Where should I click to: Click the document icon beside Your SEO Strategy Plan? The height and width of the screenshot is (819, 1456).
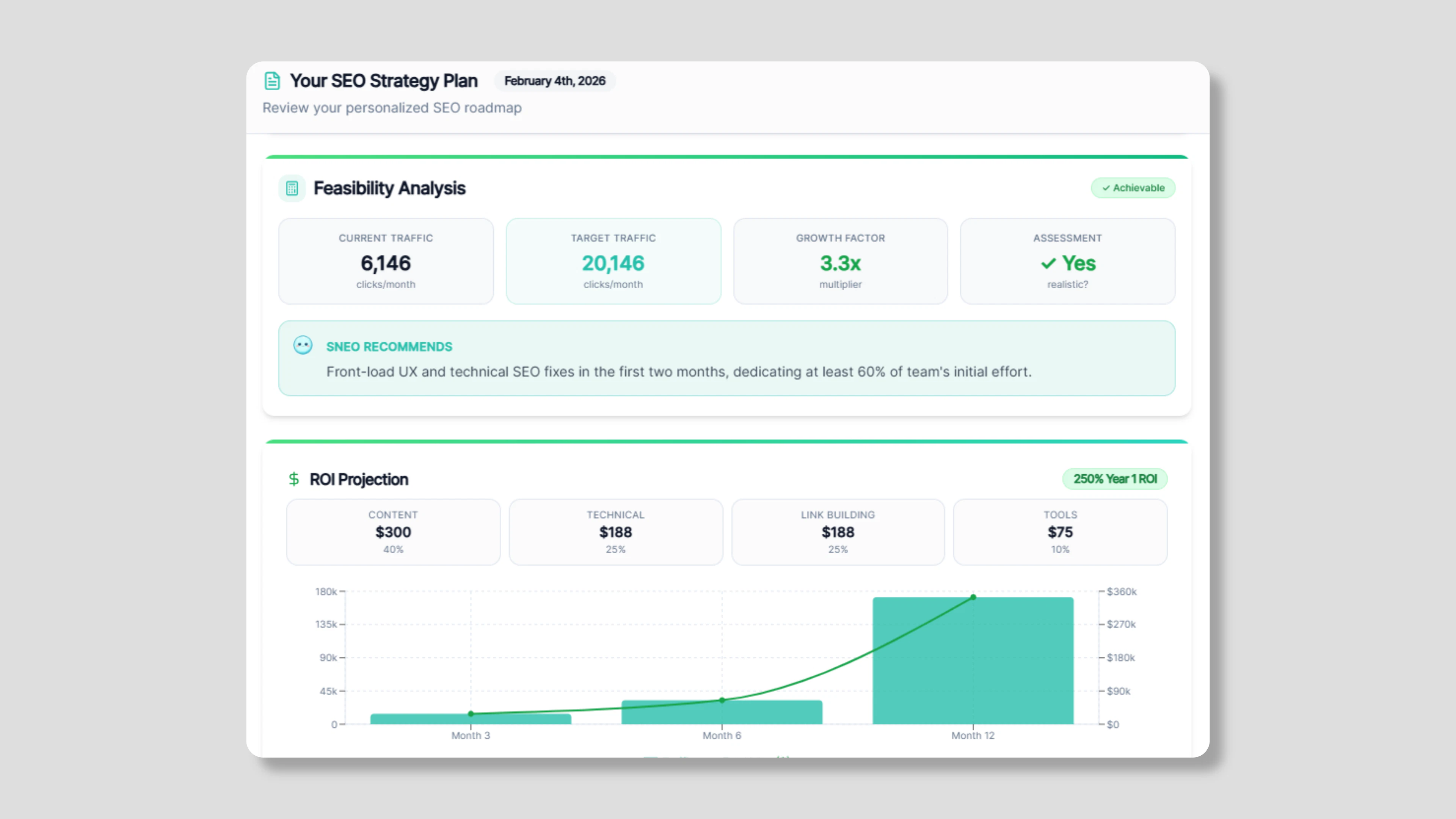(x=272, y=81)
